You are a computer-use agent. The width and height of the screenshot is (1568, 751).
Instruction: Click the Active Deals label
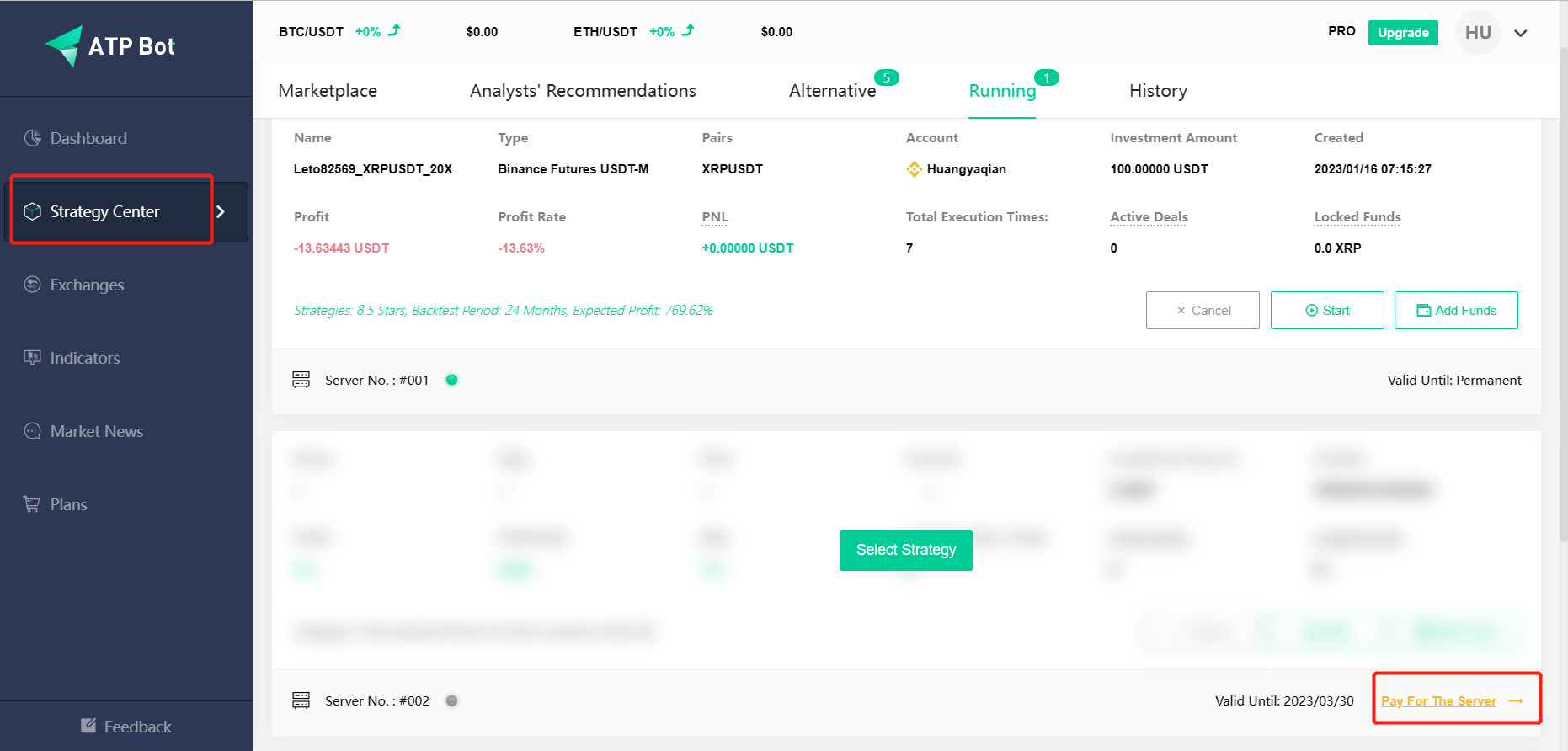(x=1149, y=217)
